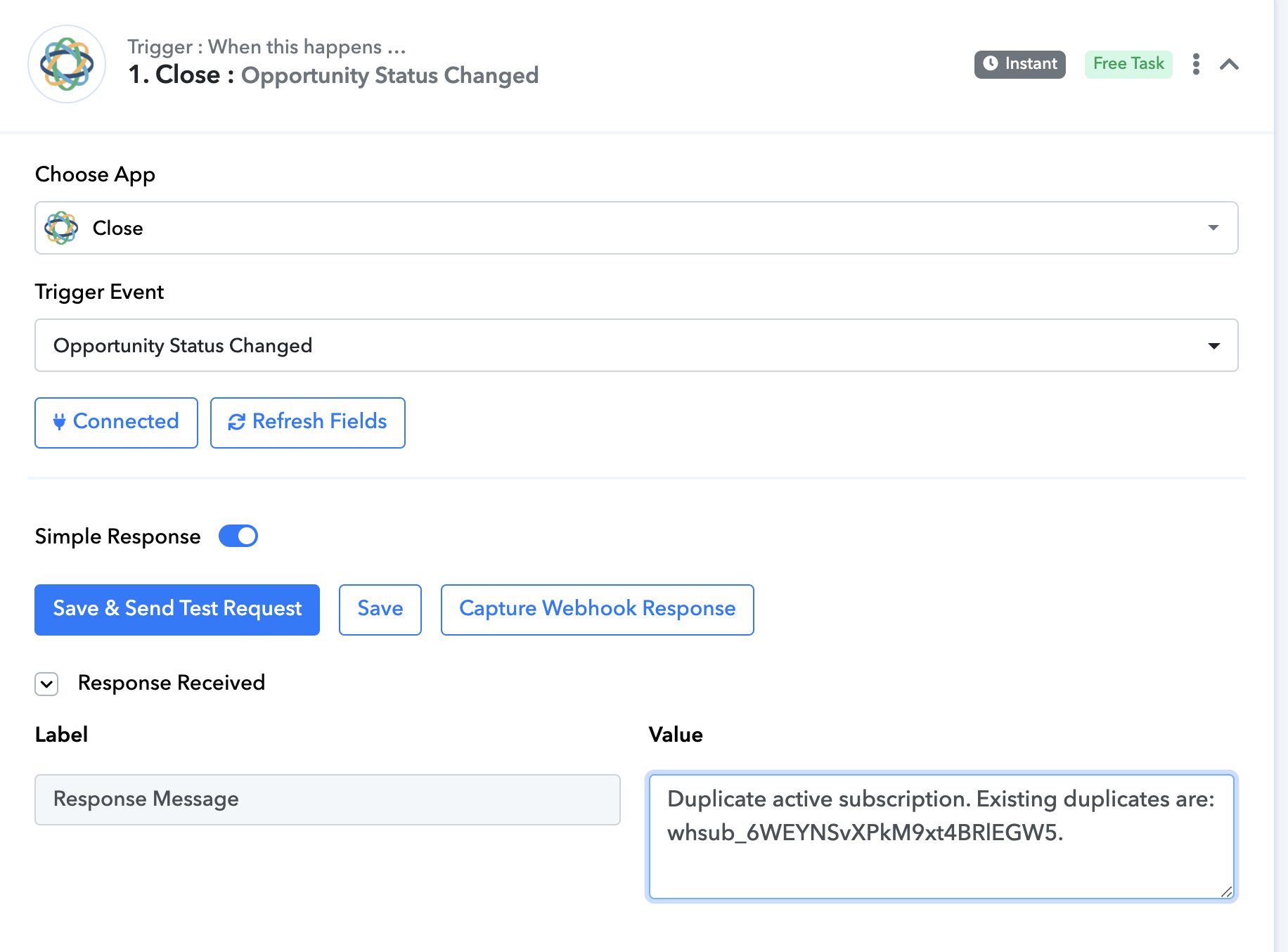Click the 'Label' column heading
Screen dimensions: 1288x952
coord(61,735)
